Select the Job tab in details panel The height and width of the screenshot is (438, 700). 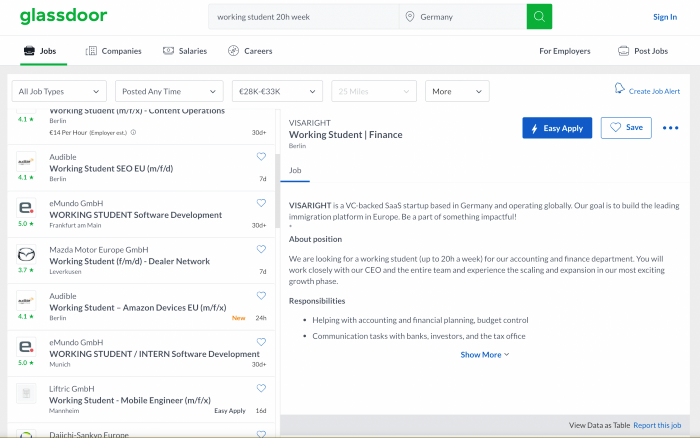(x=295, y=170)
